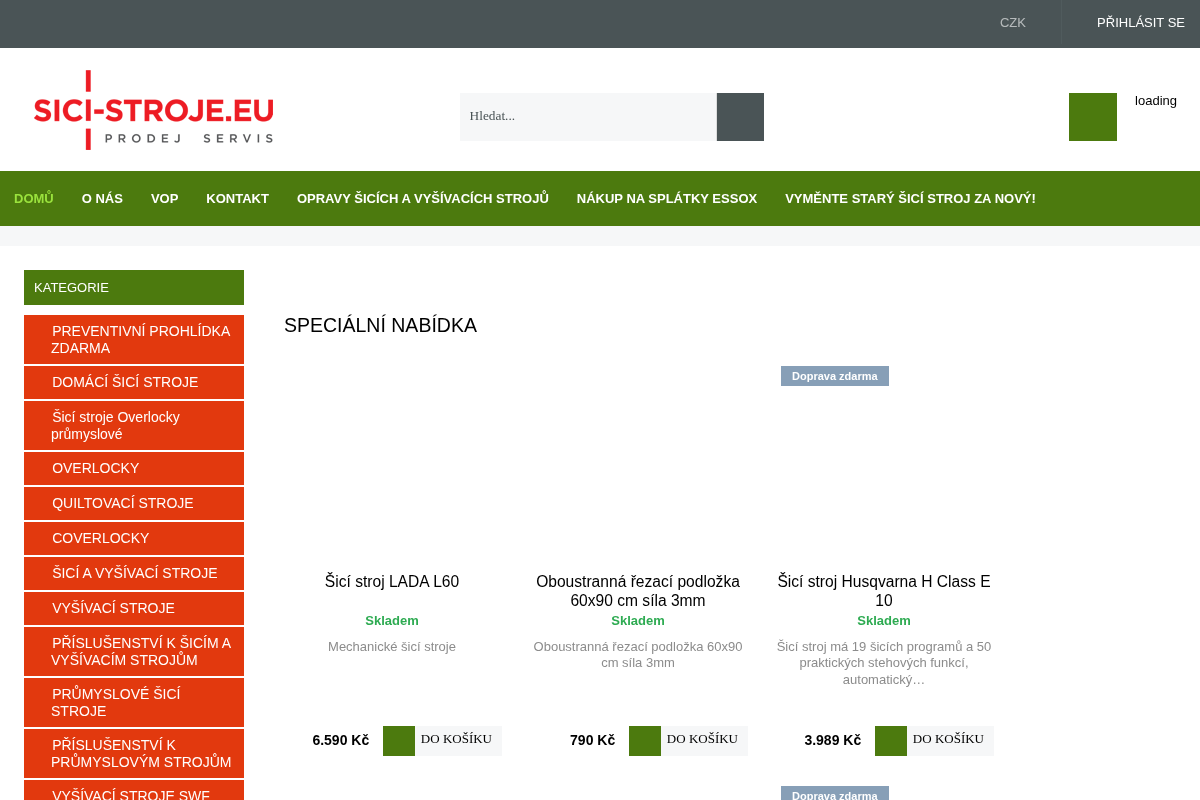This screenshot has width=1200, height=800.
Task: Open product title Šicí stroj LADA L60
Action: click(x=392, y=582)
